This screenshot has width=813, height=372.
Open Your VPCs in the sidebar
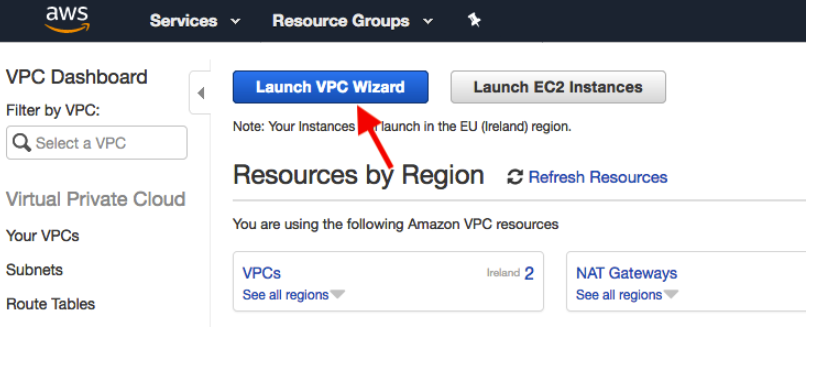click(43, 236)
